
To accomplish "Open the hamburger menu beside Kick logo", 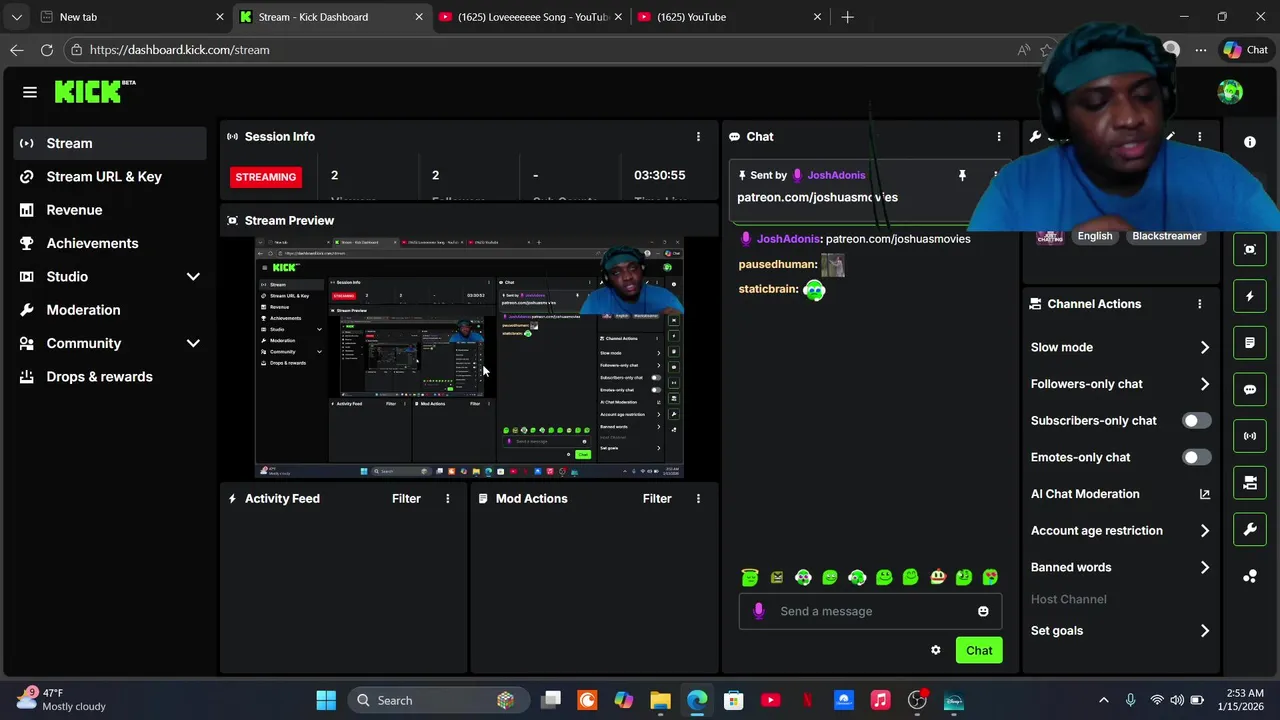I will 30,92.
